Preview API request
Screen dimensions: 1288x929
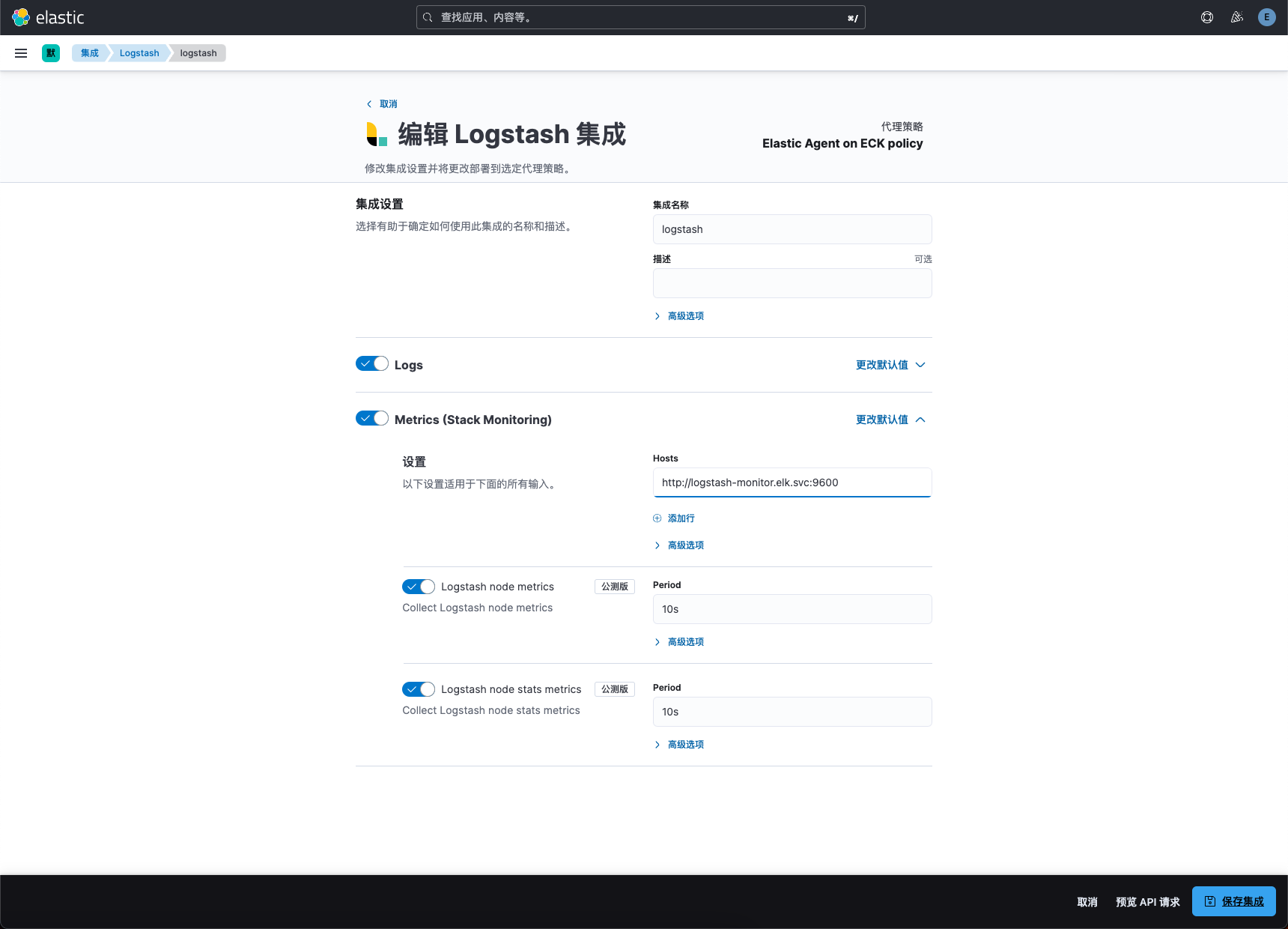[x=1148, y=902]
